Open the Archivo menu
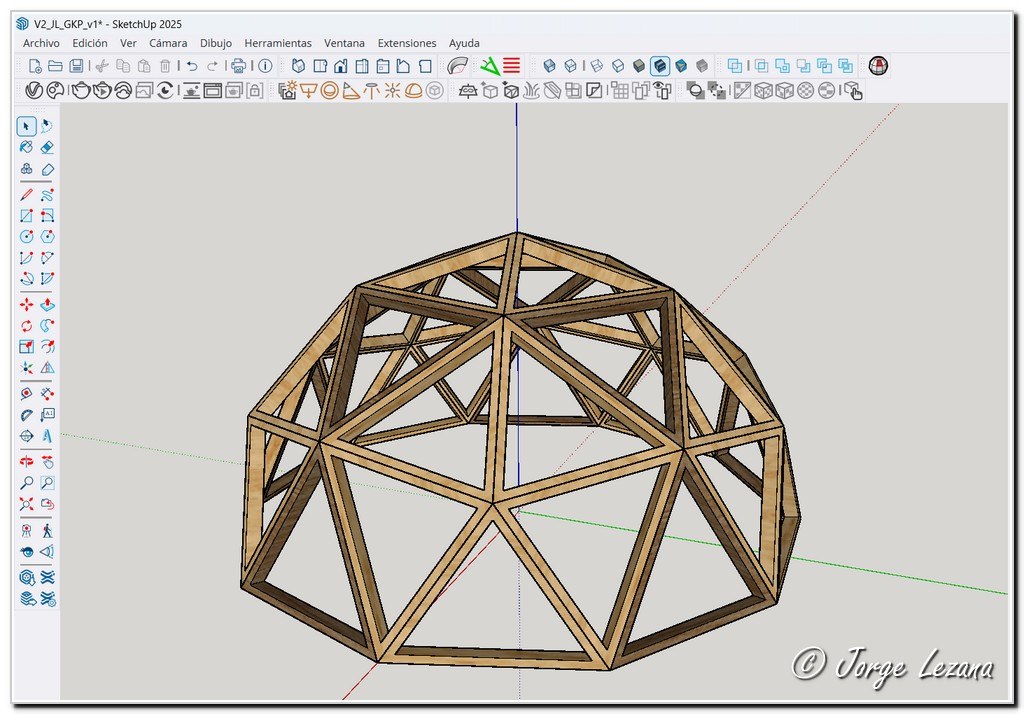This screenshot has height=714, width=1024. tap(41, 43)
